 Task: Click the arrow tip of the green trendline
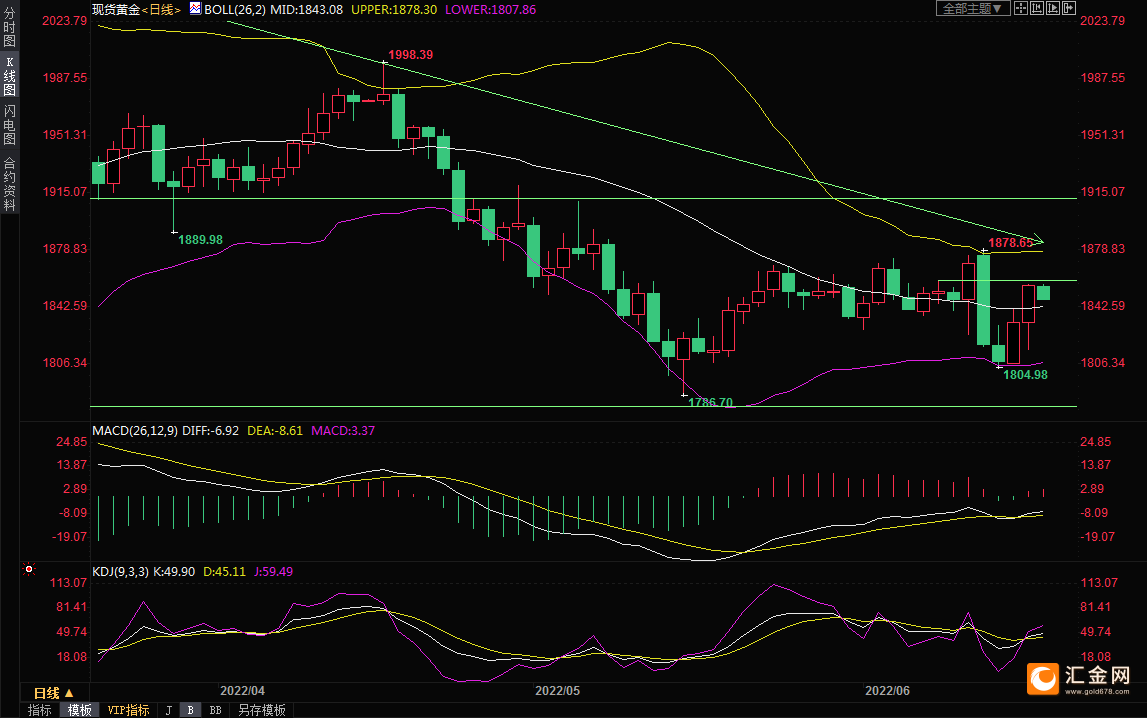[x=1041, y=240]
